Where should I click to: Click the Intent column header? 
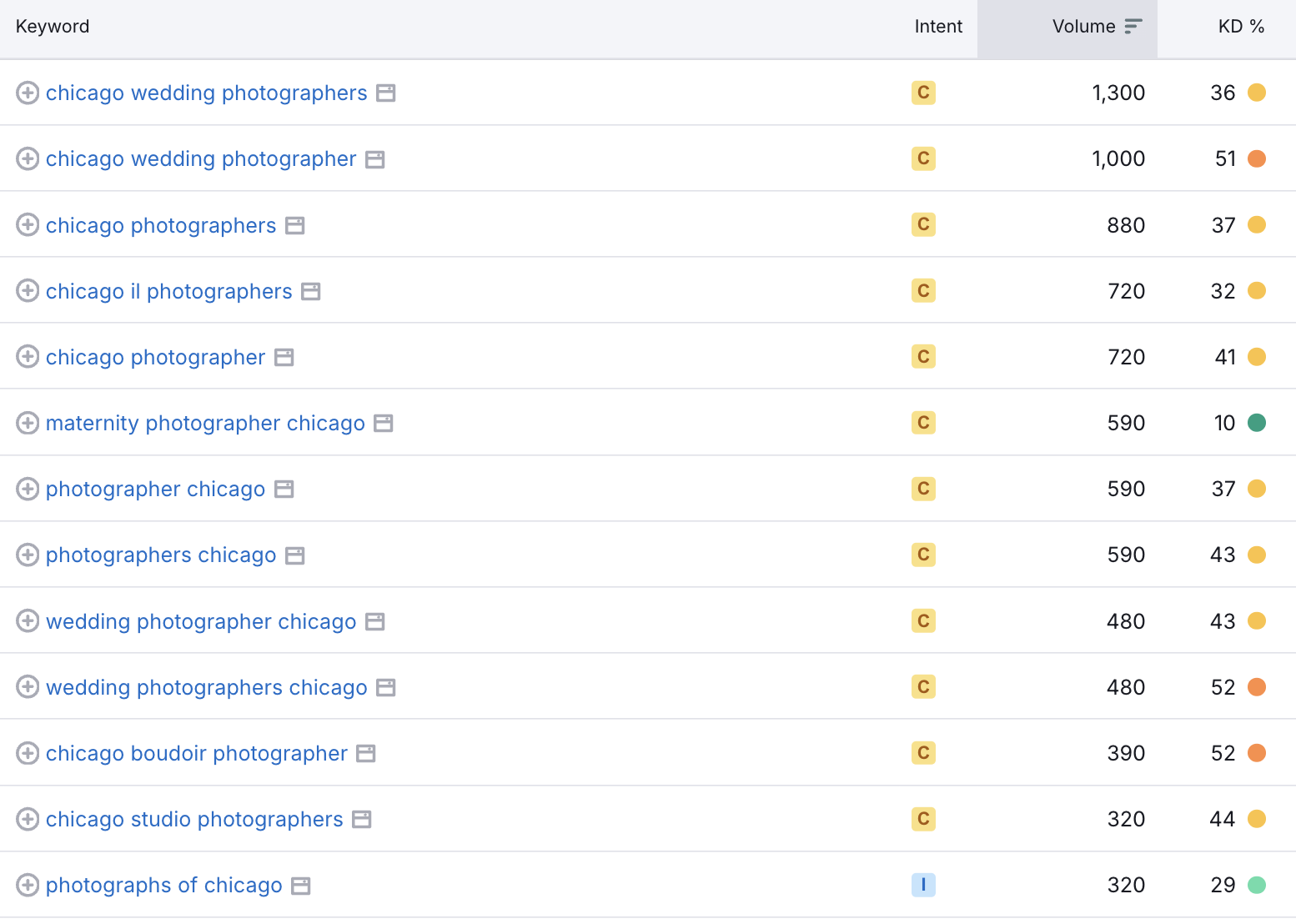point(937,26)
